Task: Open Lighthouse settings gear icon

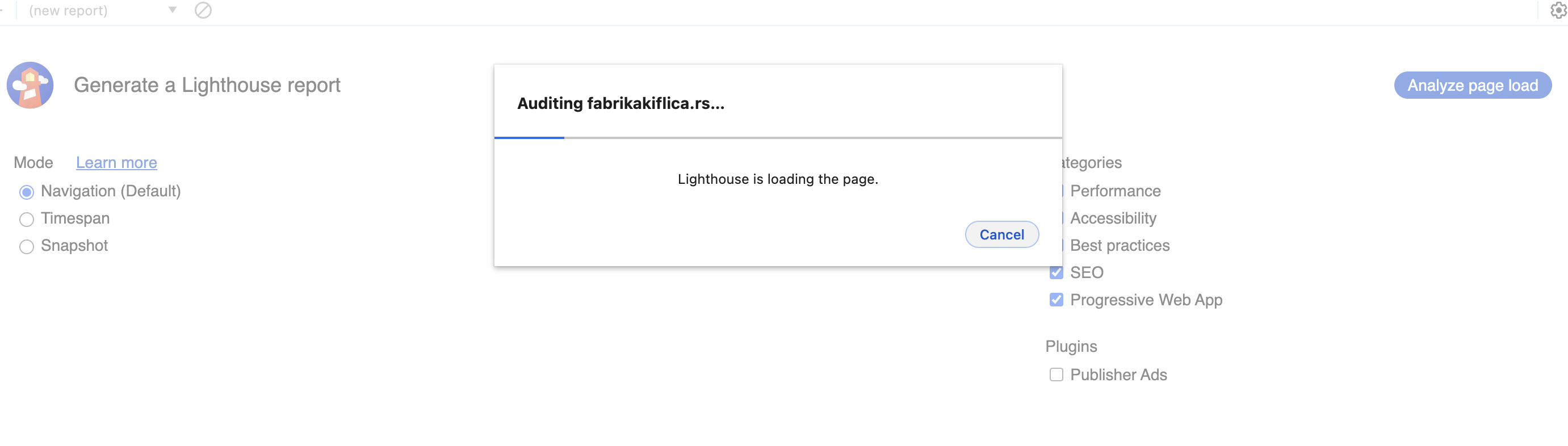Action: point(1558,10)
